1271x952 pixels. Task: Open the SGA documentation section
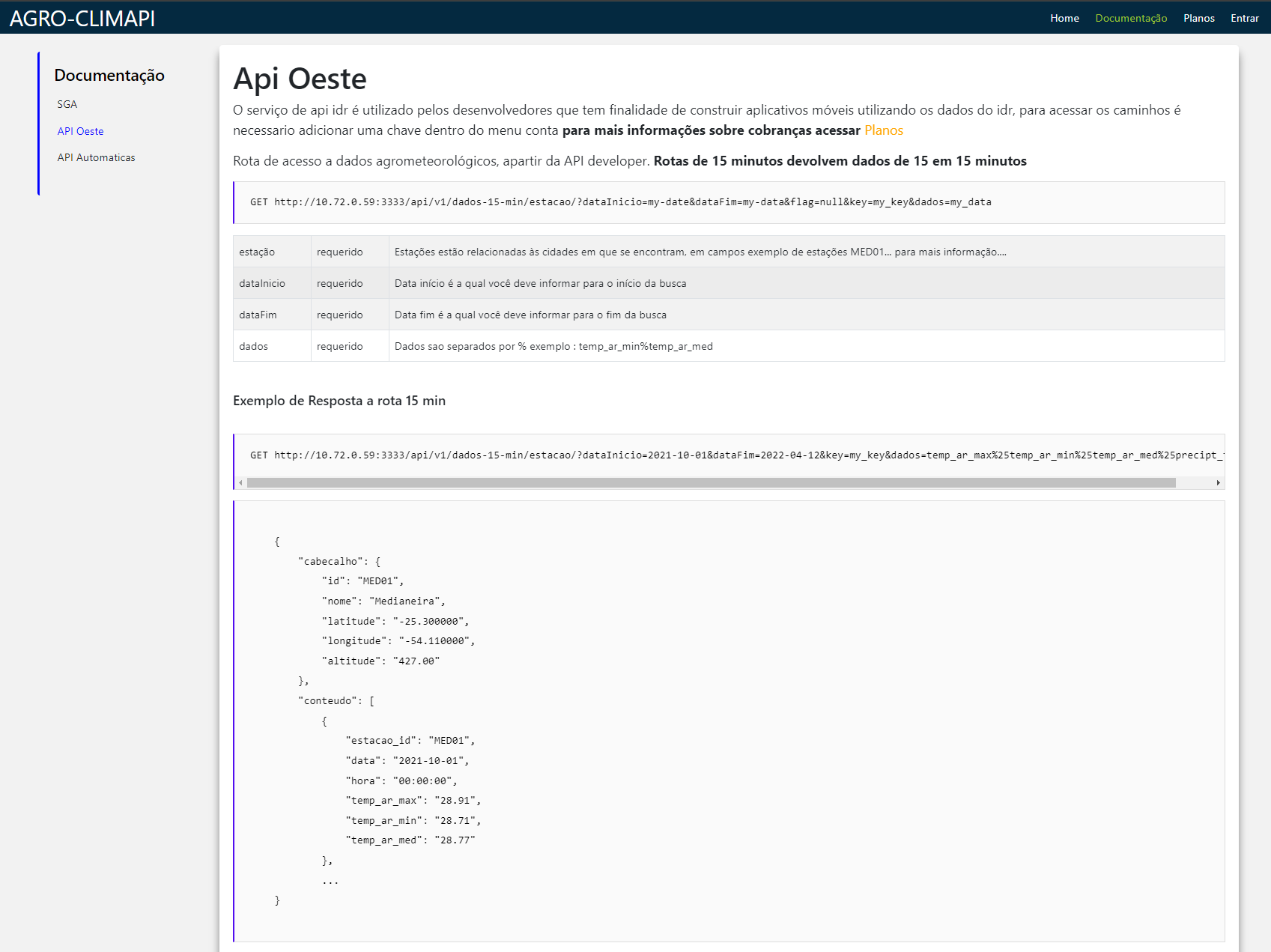pyautogui.click(x=67, y=104)
